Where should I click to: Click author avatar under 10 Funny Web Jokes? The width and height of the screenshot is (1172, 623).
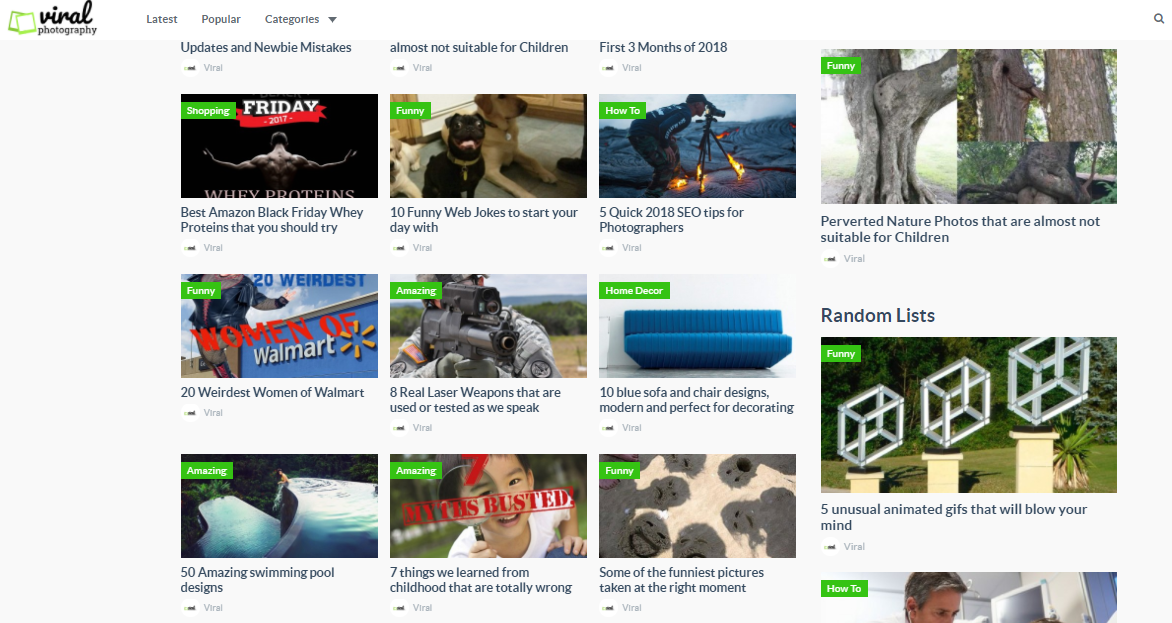click(x=399, y=247)
